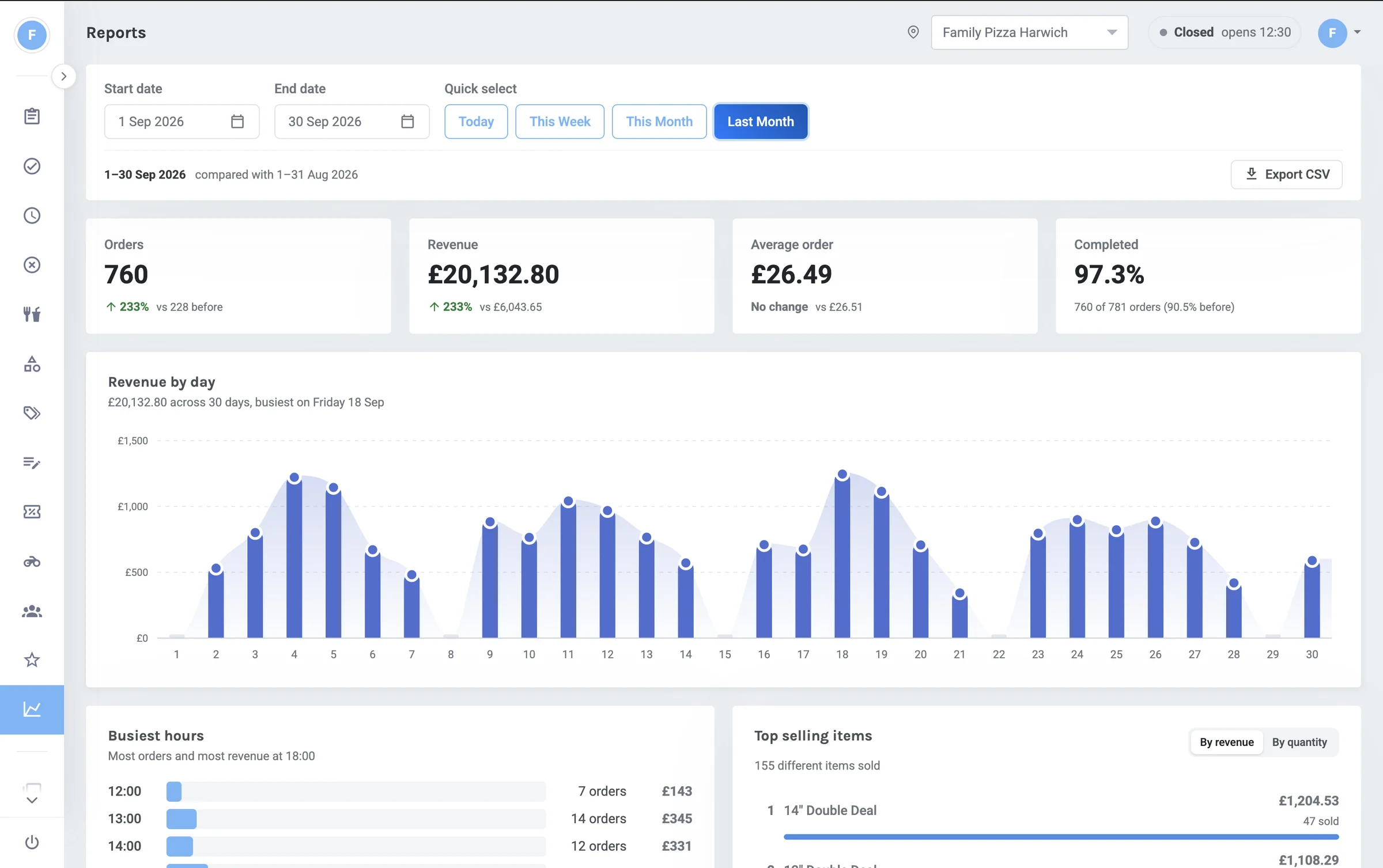Switch top selling items to By quantity
Image resolution: width=1383 pixels, height=868 pixels.
pos(1299,742)
